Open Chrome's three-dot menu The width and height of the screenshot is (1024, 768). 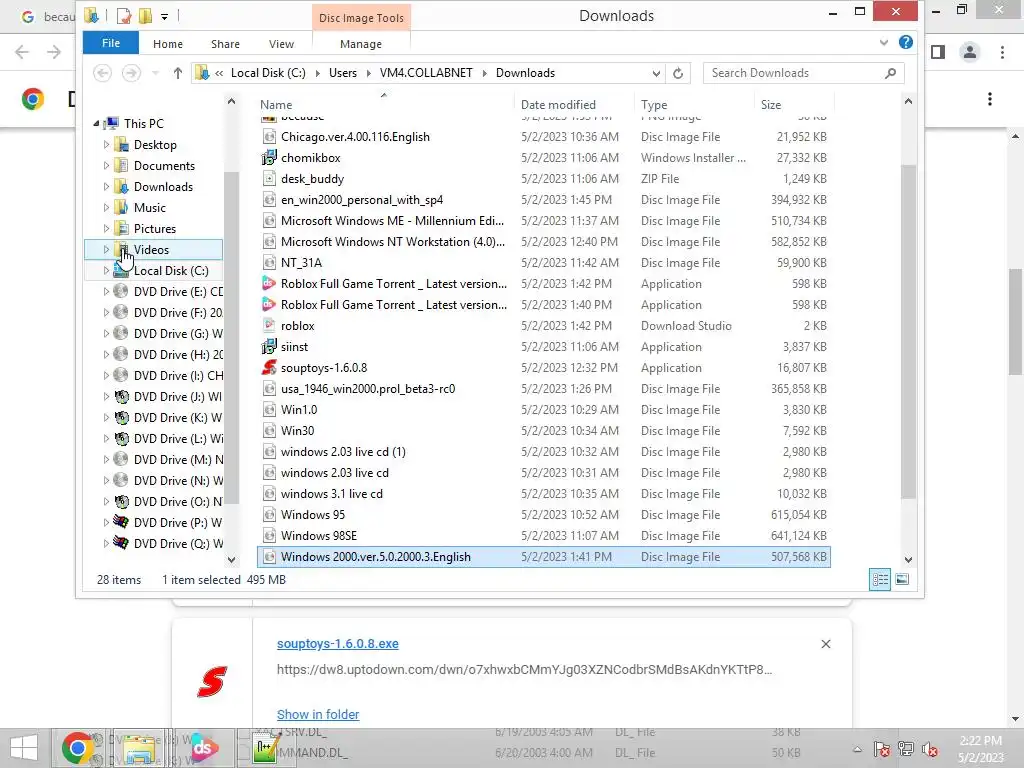pos(1002,52)
